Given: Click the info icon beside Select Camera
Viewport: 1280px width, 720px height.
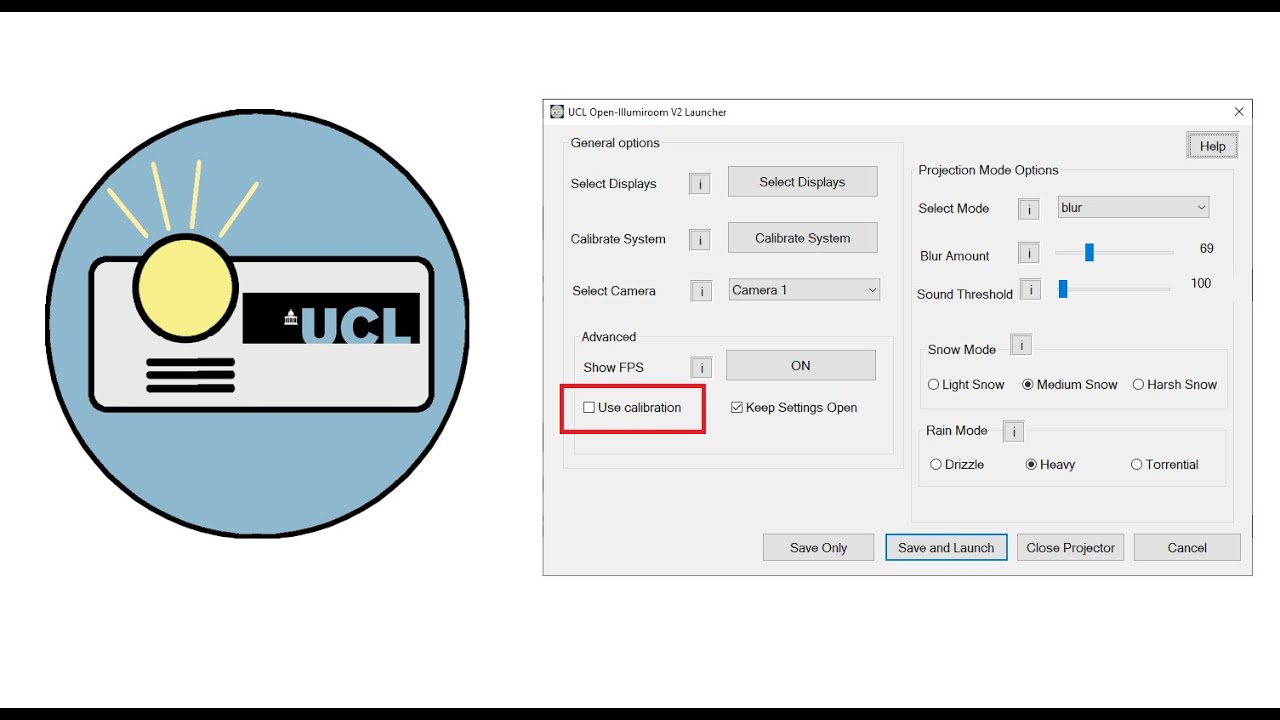Looking at the screenshot, I should coord(701,291).
